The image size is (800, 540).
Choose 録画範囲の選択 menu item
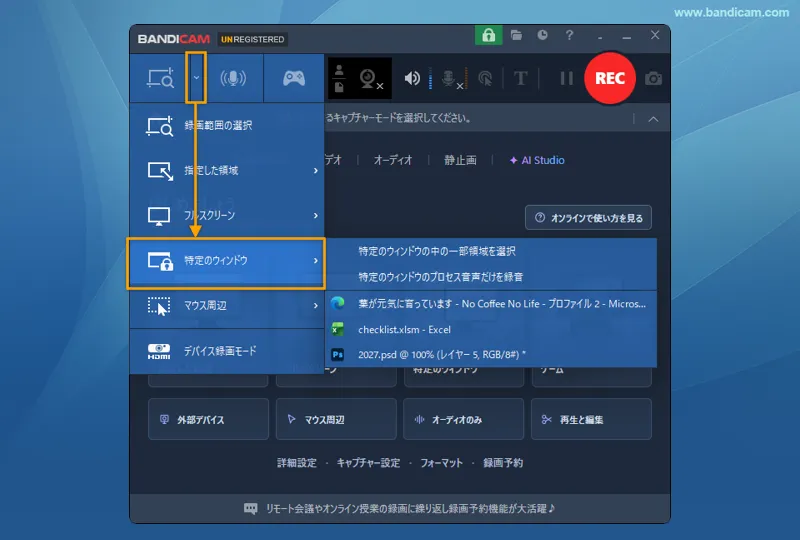click(227, 126)
